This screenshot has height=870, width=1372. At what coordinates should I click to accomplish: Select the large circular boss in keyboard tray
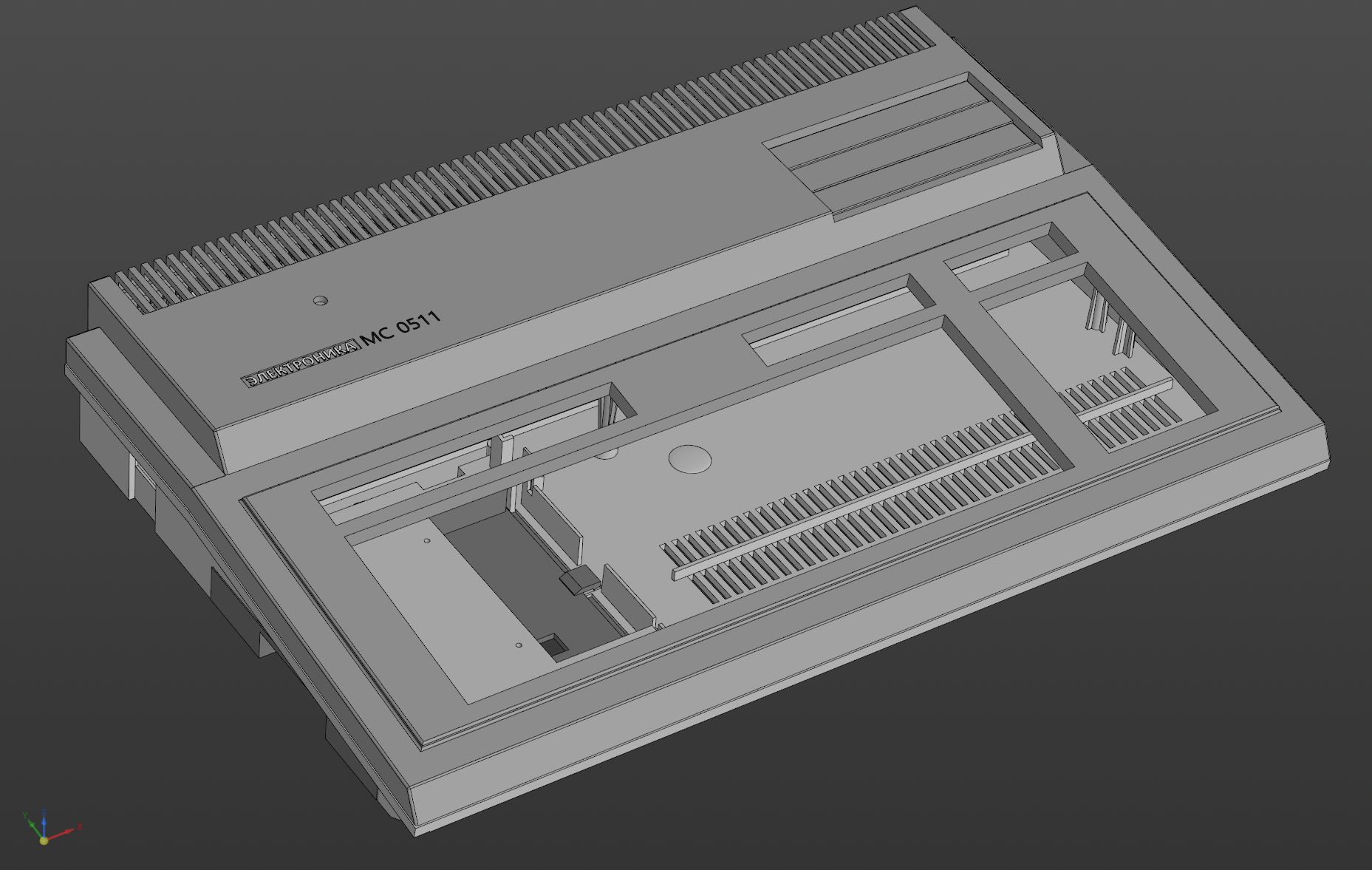690,459
